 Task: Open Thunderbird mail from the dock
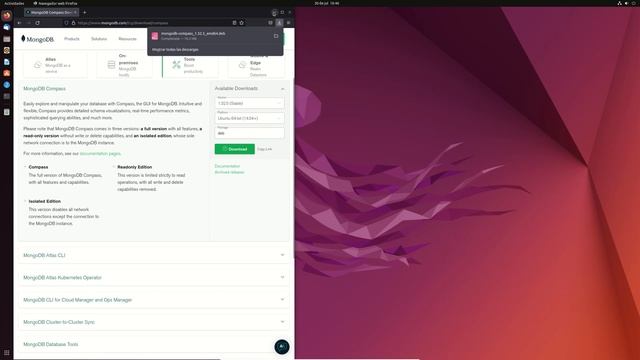[x=7, y=27]
